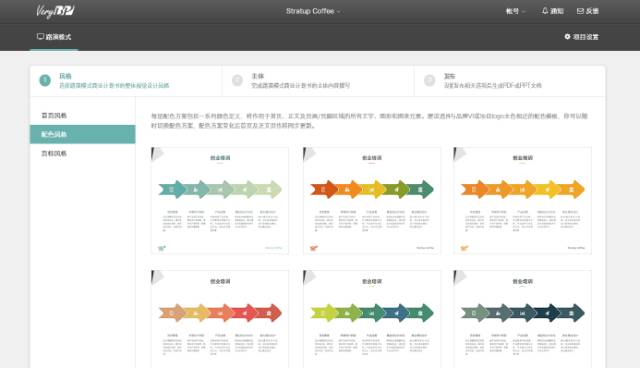This screenshot has height=368, width=640.
Task: Open the 帐号 account dropdown
Action: coord(516,11)
